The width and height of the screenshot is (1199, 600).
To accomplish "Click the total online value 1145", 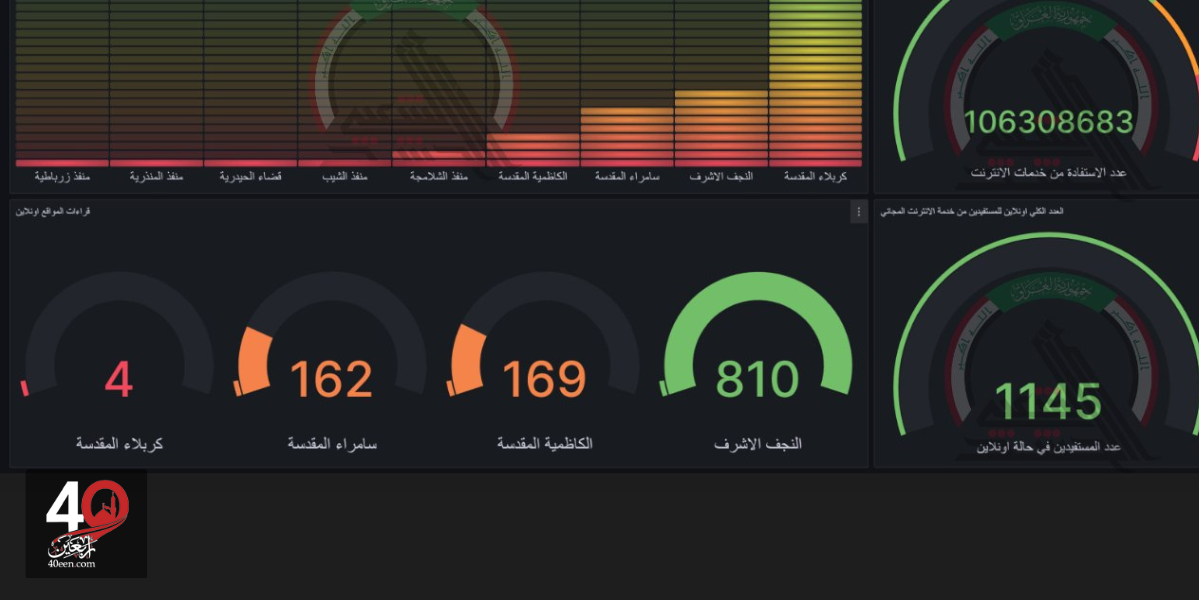I will [1048, 402].
